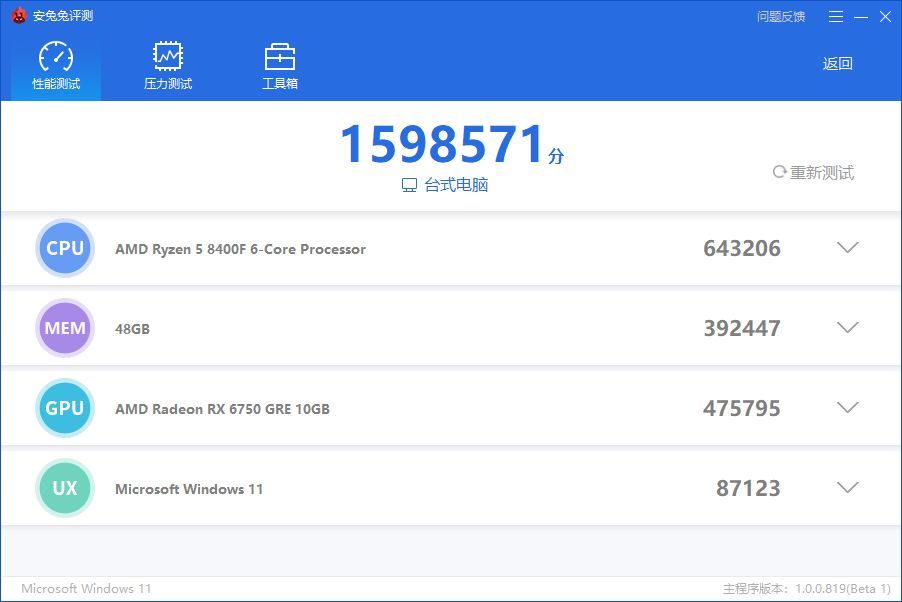Click the desktop monitor icon beside 台式电脑
Viewport: 902px width, 602px height.
409,185
